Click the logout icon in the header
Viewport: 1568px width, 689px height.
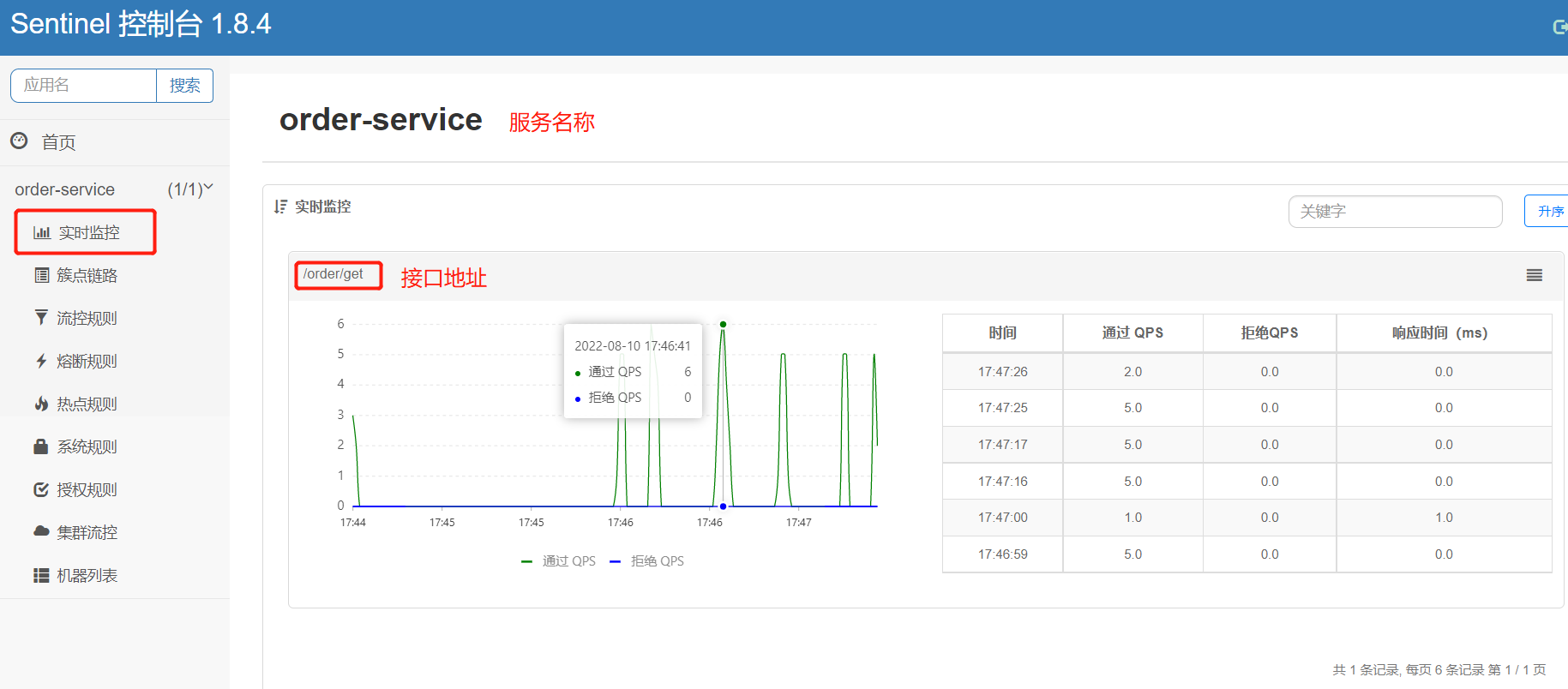(x=1559, y=27)
